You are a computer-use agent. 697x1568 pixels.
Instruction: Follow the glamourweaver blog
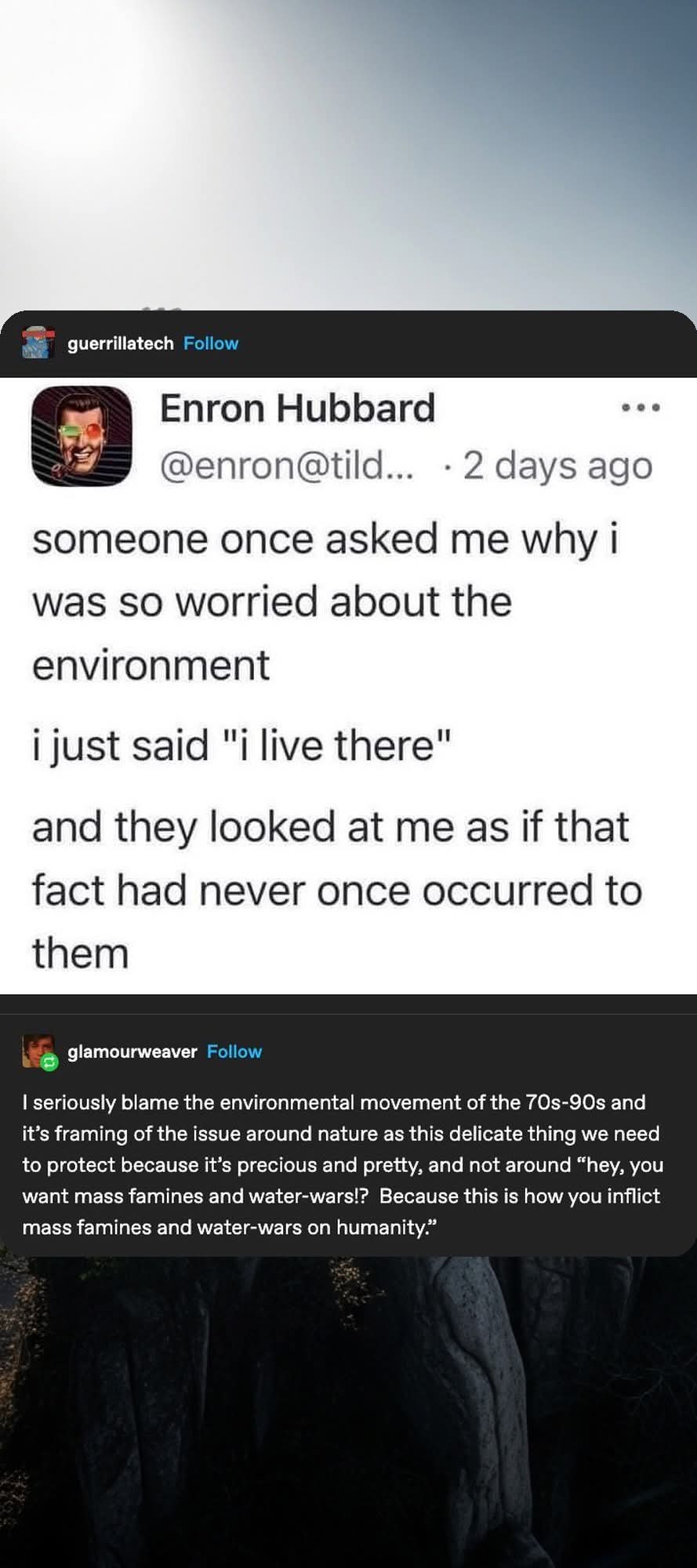234,1051
